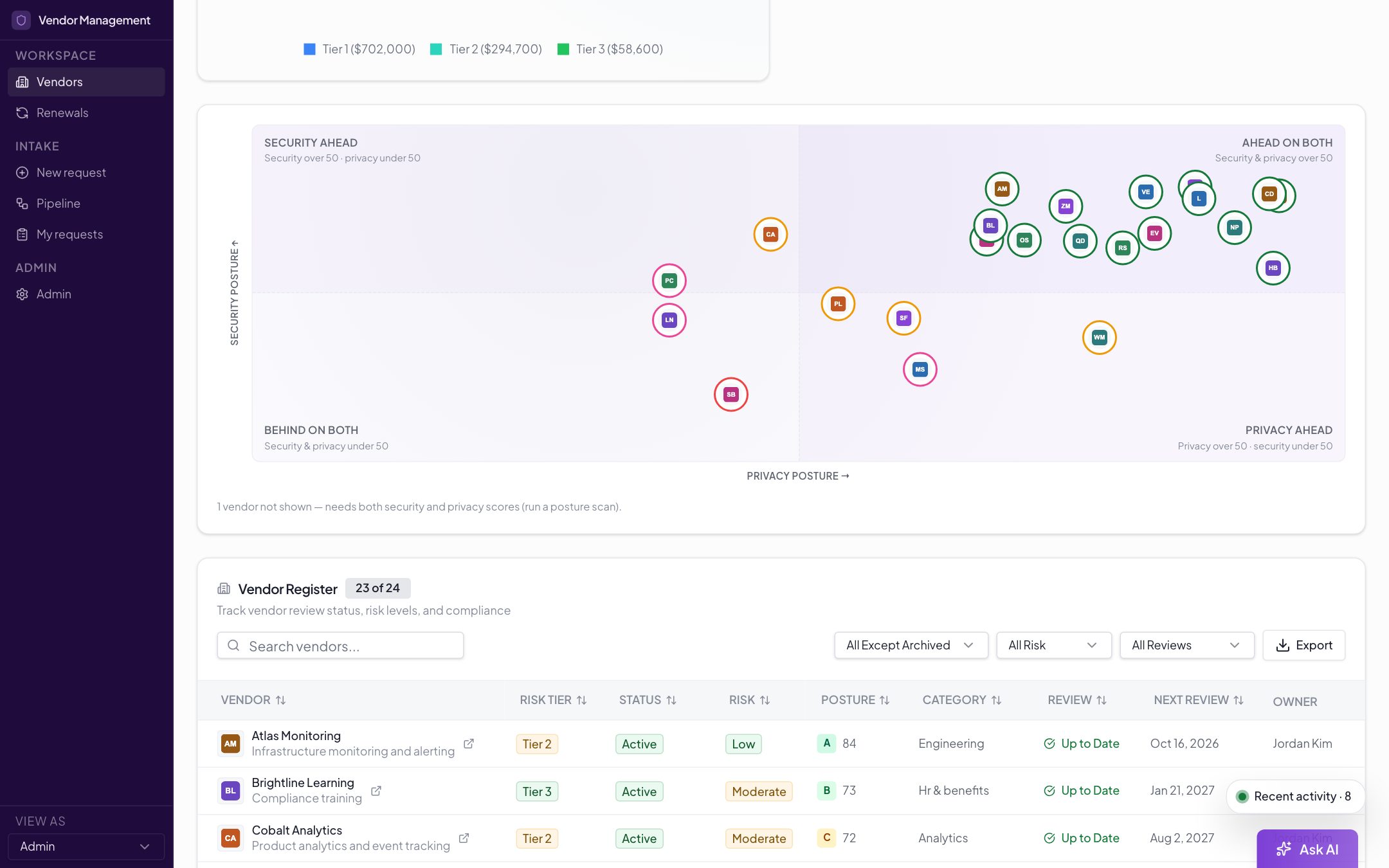Open the Admin settings page

[86, 294]
